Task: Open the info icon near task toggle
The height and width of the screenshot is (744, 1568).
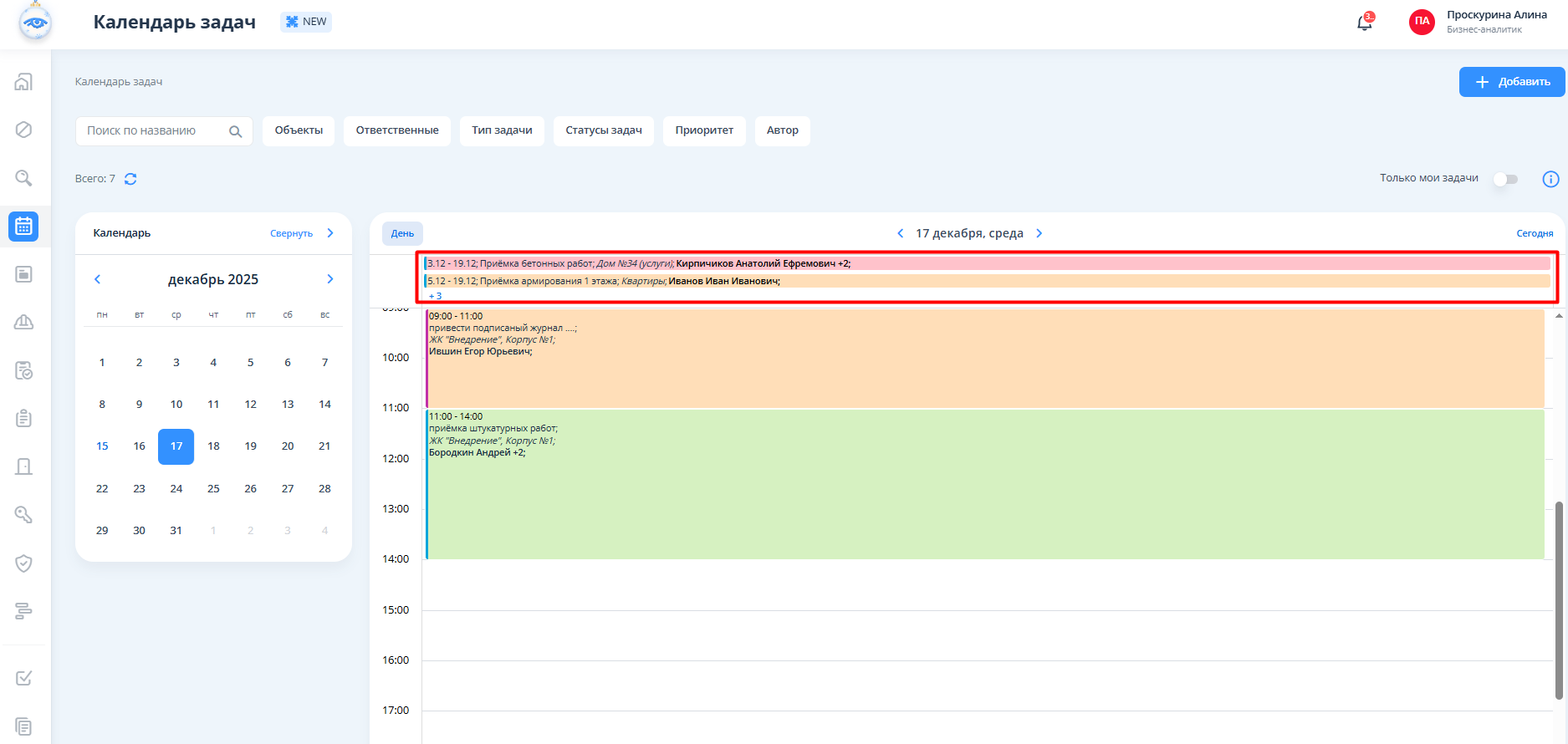Action: click(x=1550, y=179)
